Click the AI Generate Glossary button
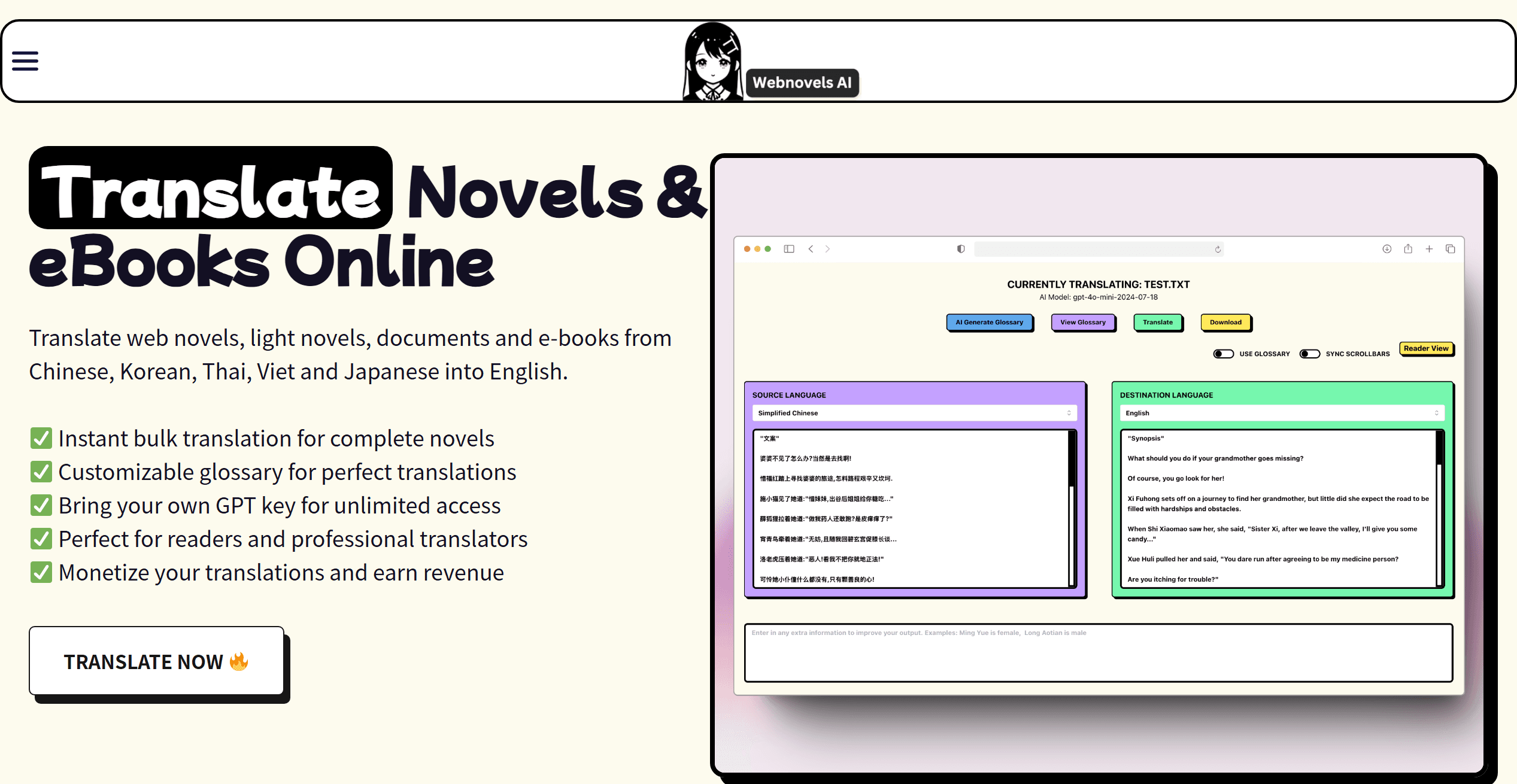This screenshot has width=1517, height=784. 989,322
